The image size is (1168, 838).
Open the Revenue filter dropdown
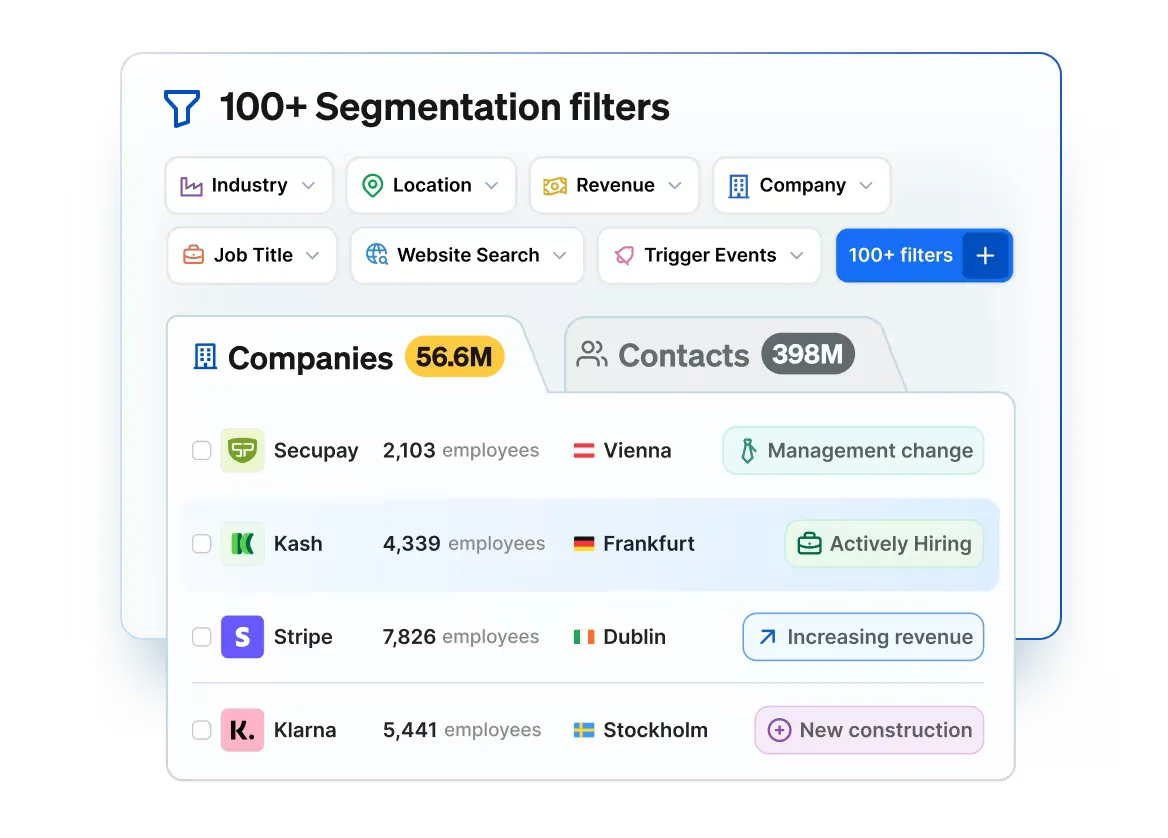pos(614,186)
